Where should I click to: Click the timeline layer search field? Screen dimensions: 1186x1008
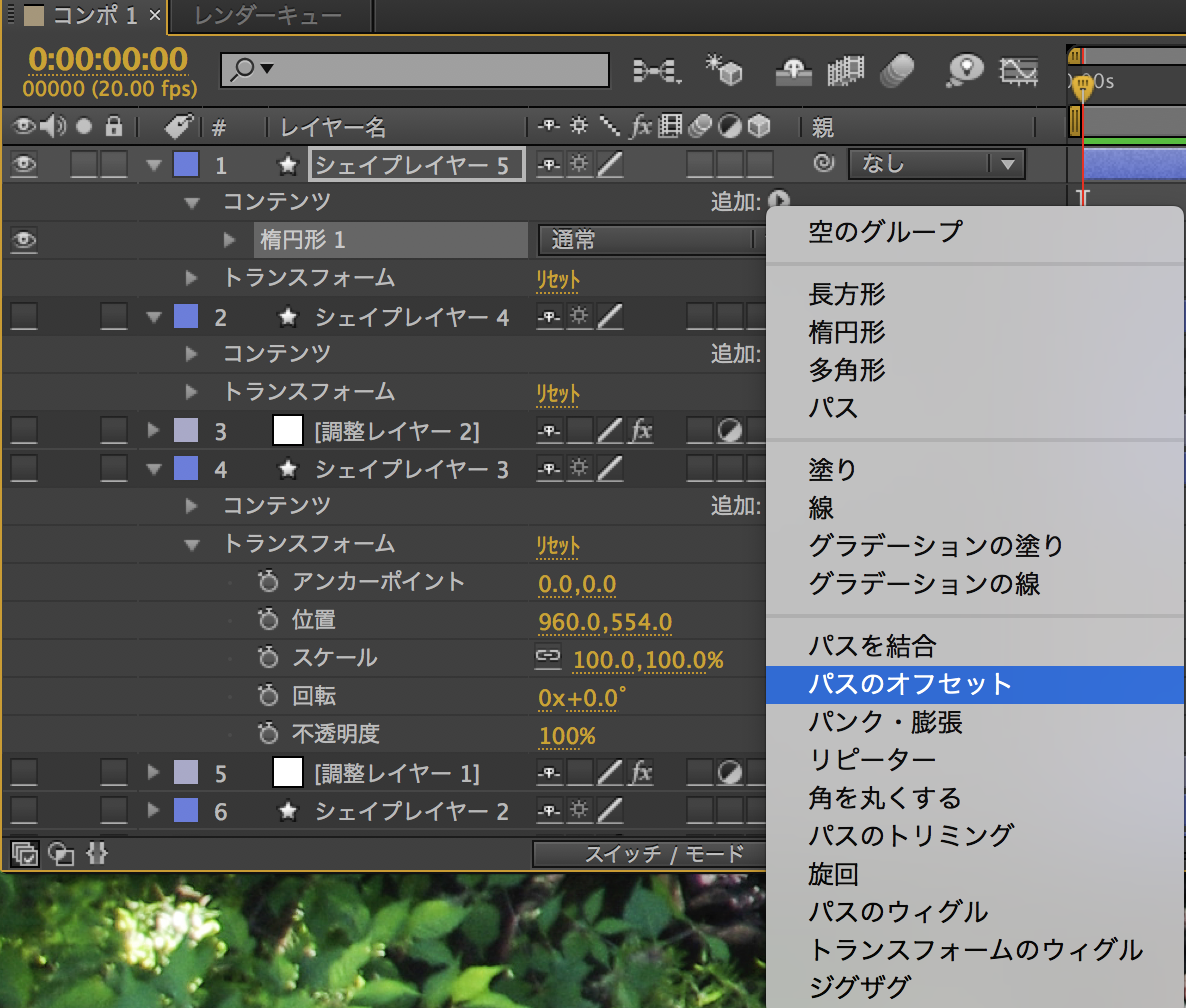[x=414, y=70]
